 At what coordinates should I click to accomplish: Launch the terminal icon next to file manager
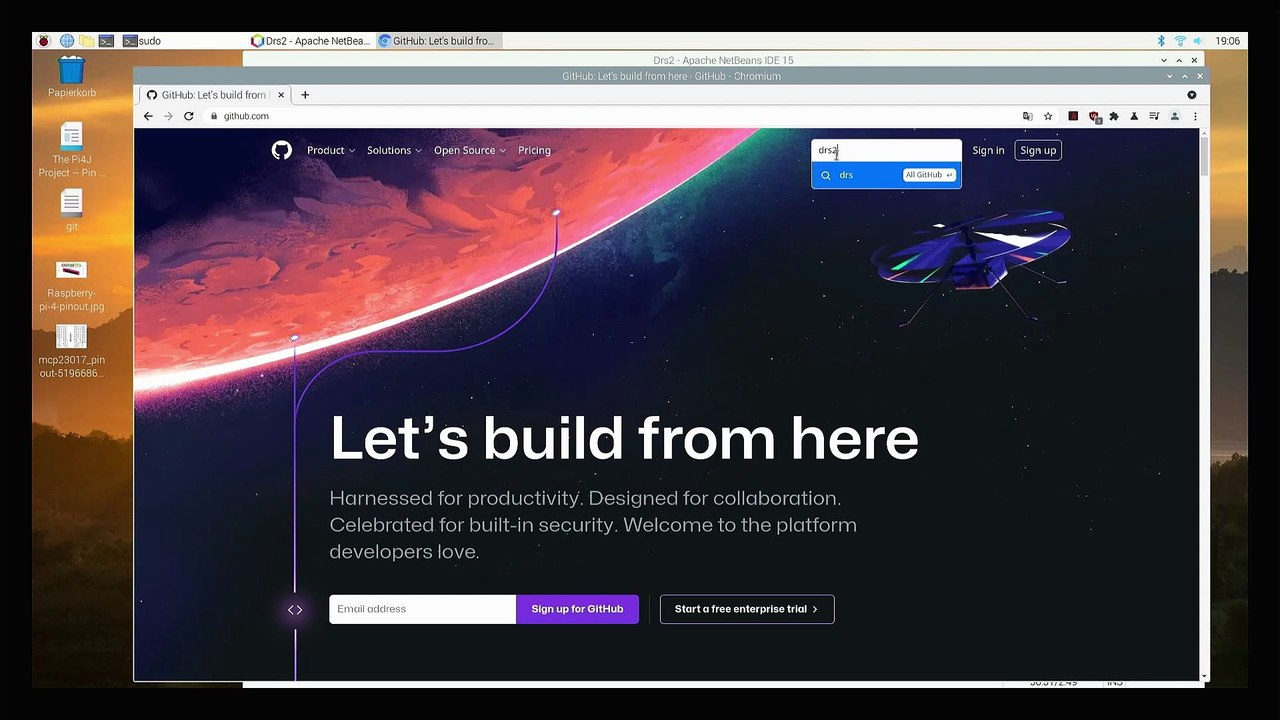tap(107, 41)
